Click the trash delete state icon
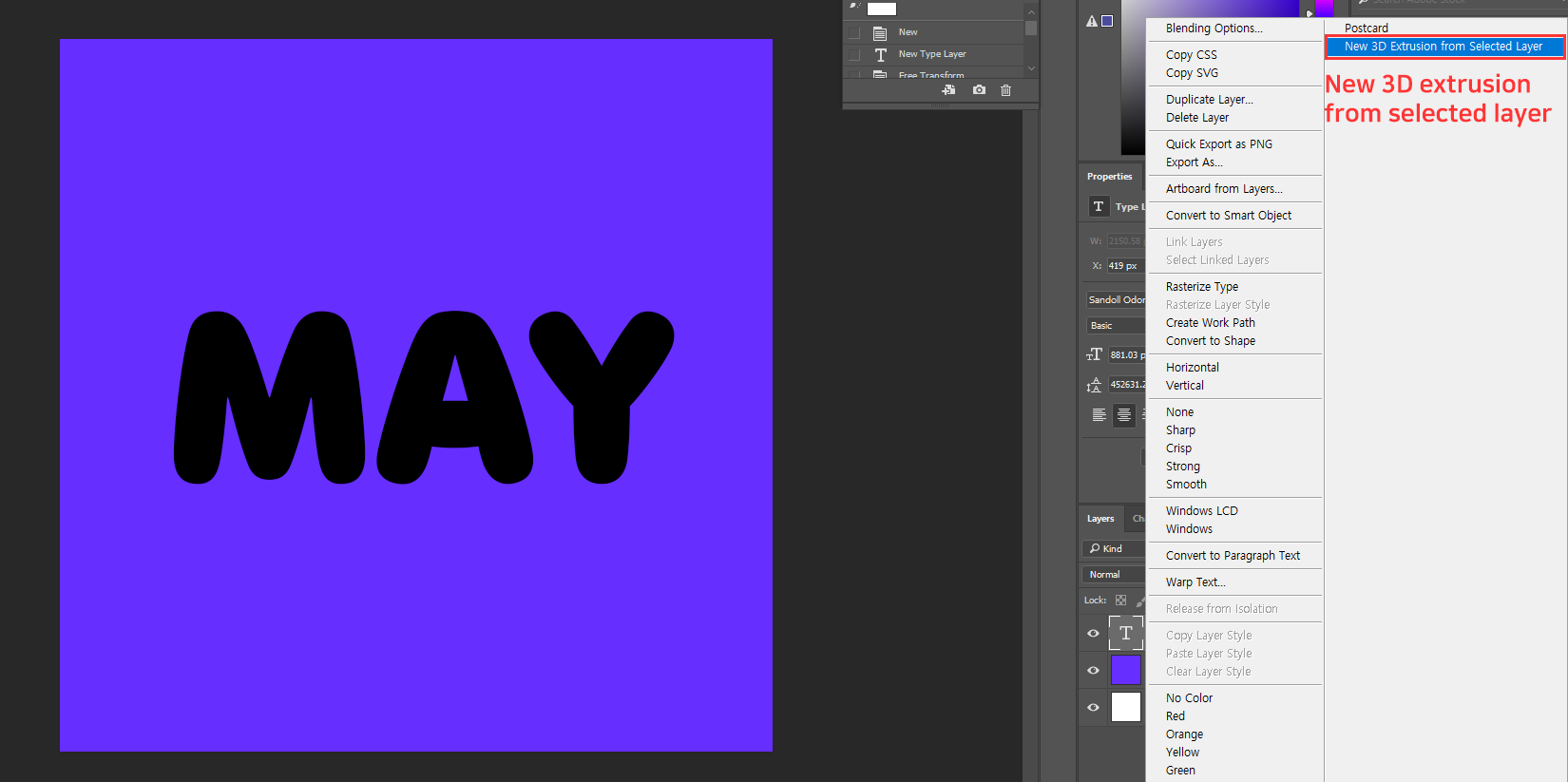Image resolution: width=1568 pixels, height=782 pixels. (x=1005, y=90)
